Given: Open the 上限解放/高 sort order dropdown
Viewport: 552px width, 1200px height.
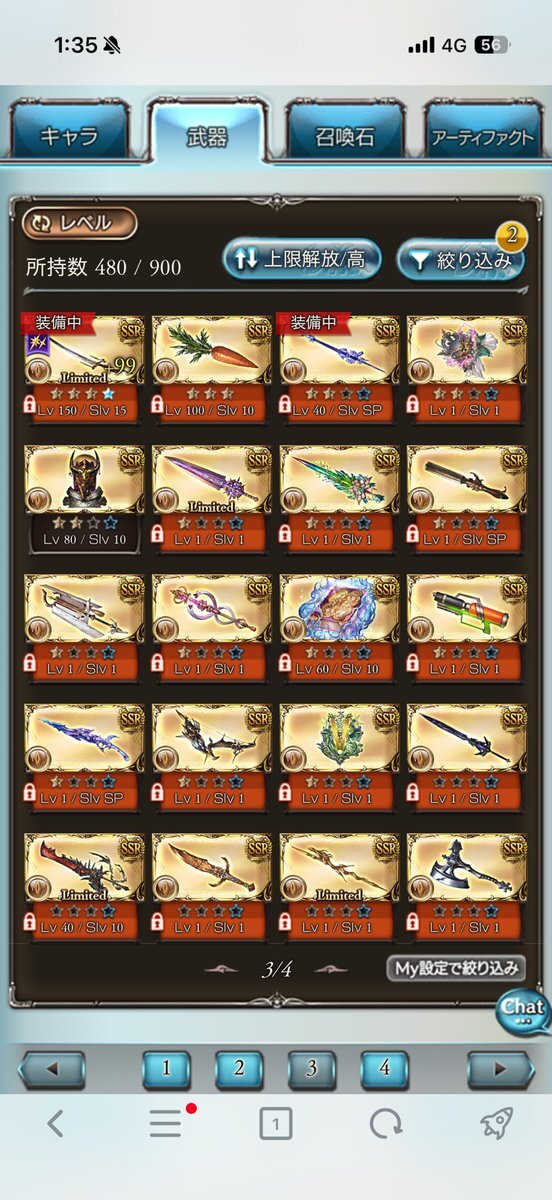Looking at the screenshot, I should pos(301,260).
